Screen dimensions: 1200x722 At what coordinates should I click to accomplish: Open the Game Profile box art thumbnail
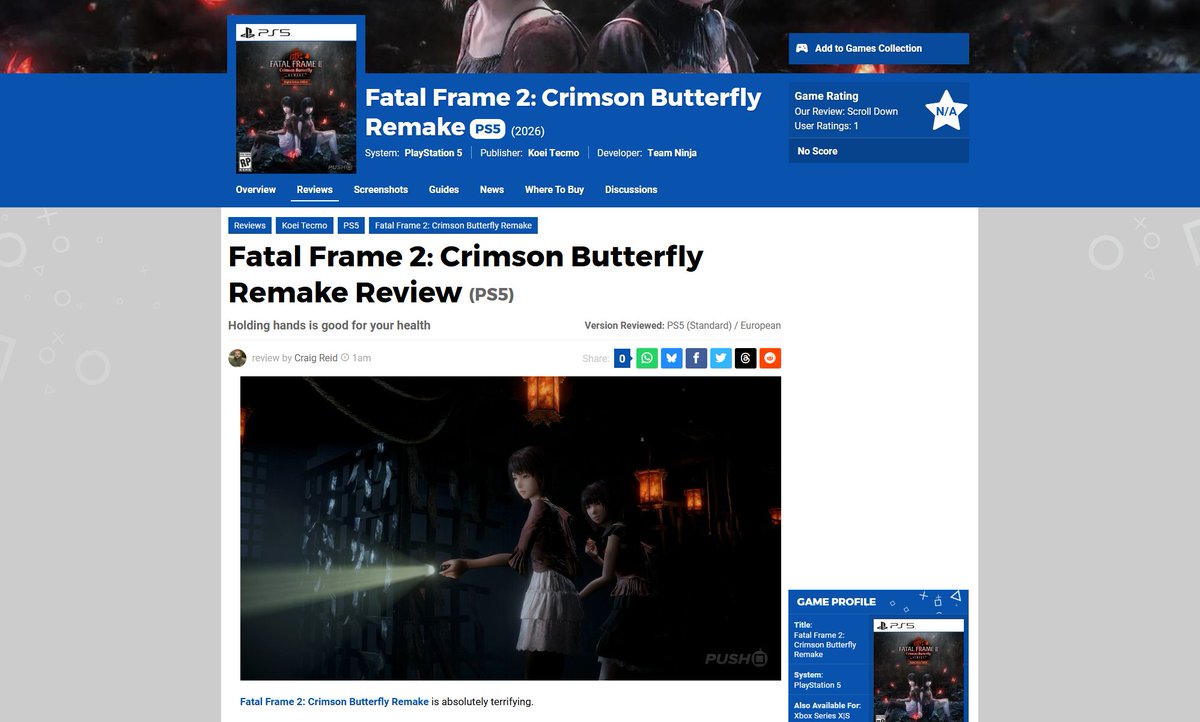point(919,670)
